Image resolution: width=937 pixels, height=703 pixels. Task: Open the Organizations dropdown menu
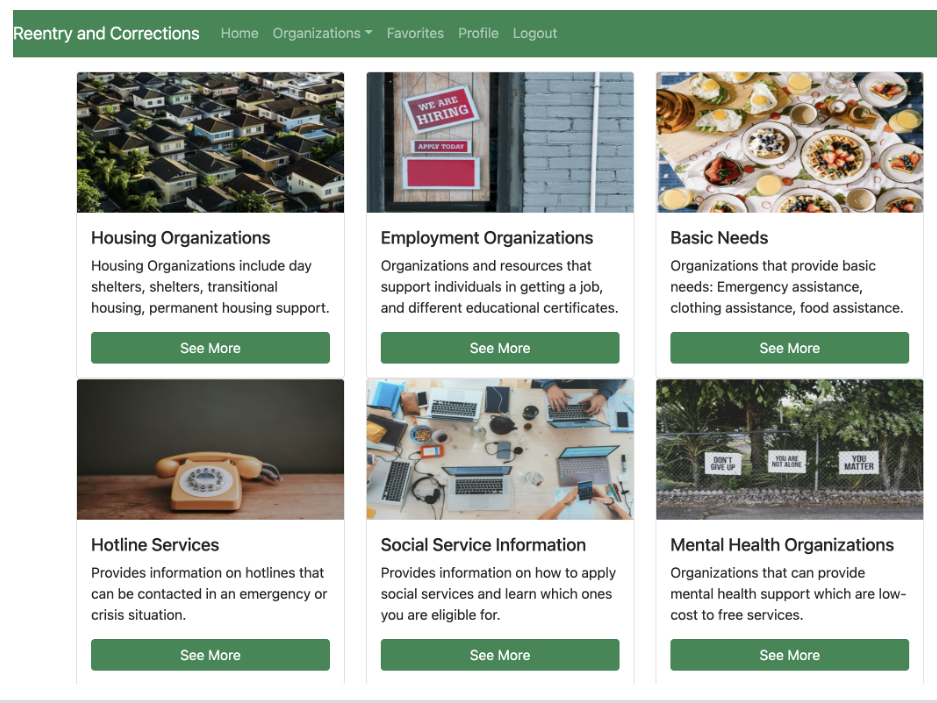(x=322, y=33)
